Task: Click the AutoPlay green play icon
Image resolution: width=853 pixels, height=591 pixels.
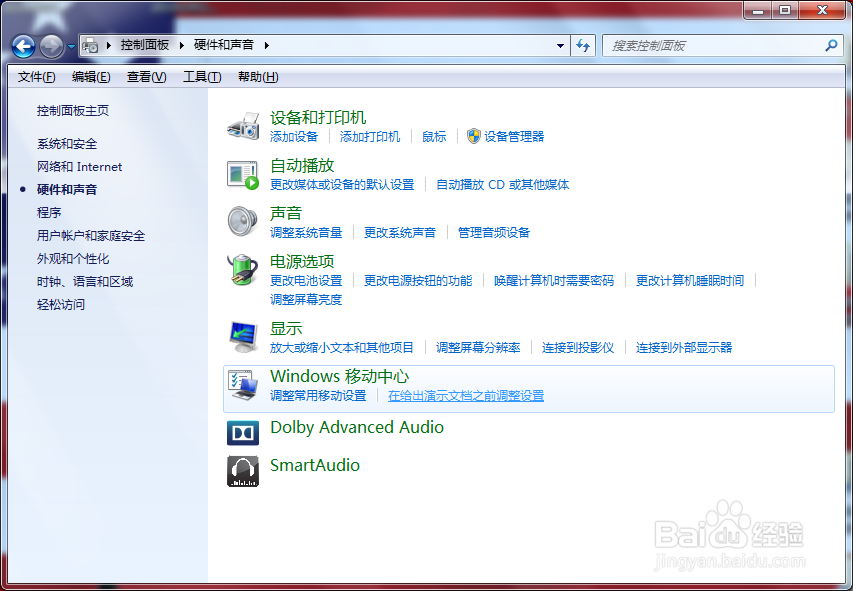Action: [243, 175]
